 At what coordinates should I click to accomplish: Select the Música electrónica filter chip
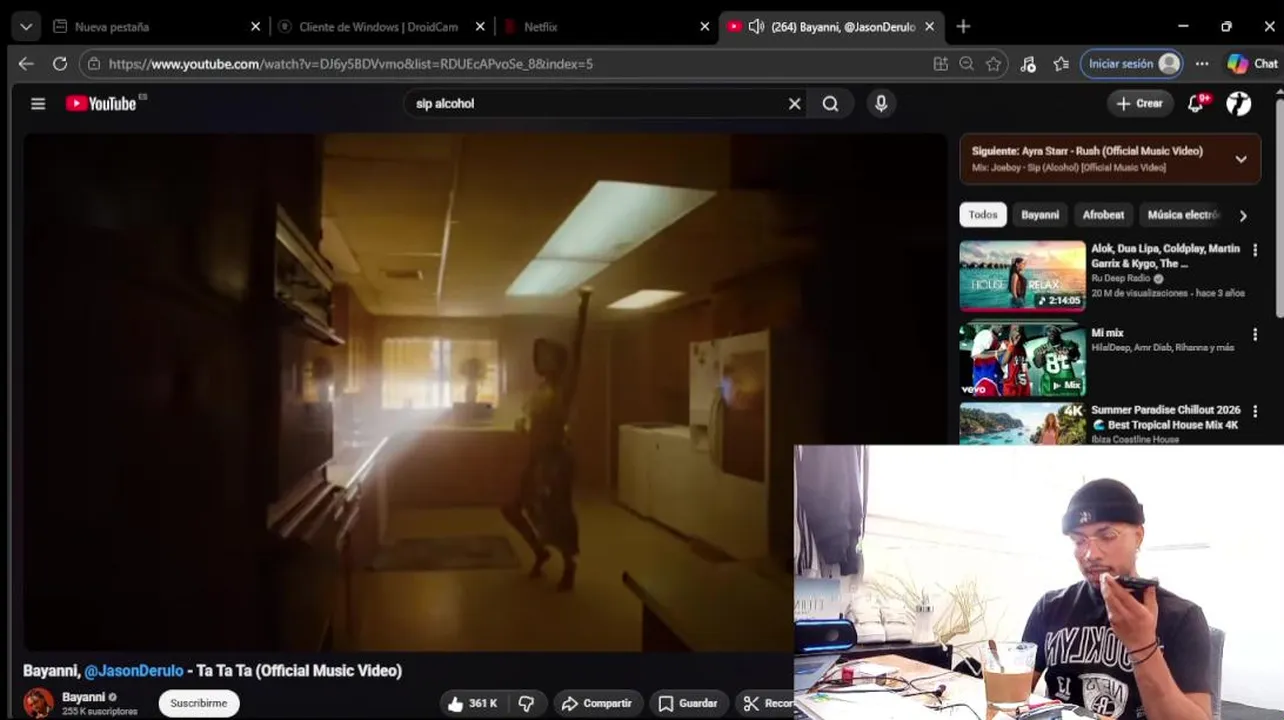(x=1183, y=215)
